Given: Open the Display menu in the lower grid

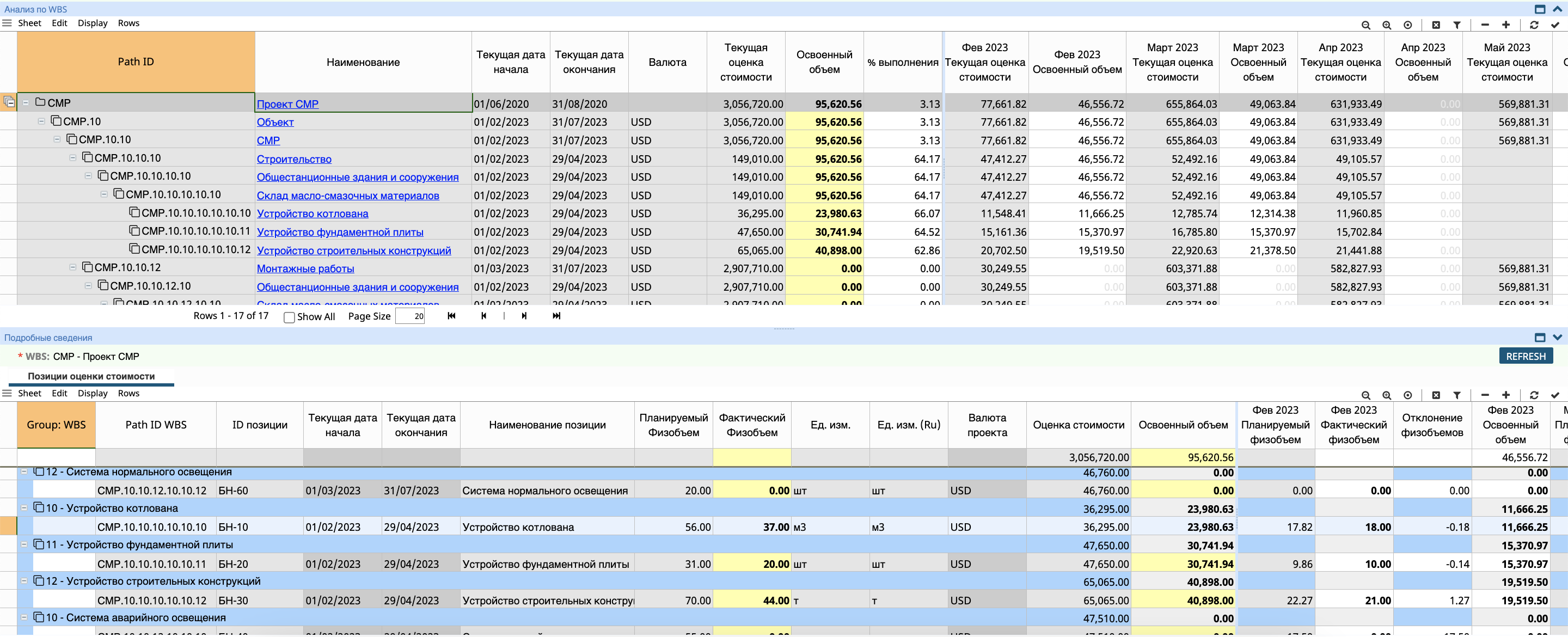Looking at the screenshot, I should pyautogui.click(x=93, y=394).
